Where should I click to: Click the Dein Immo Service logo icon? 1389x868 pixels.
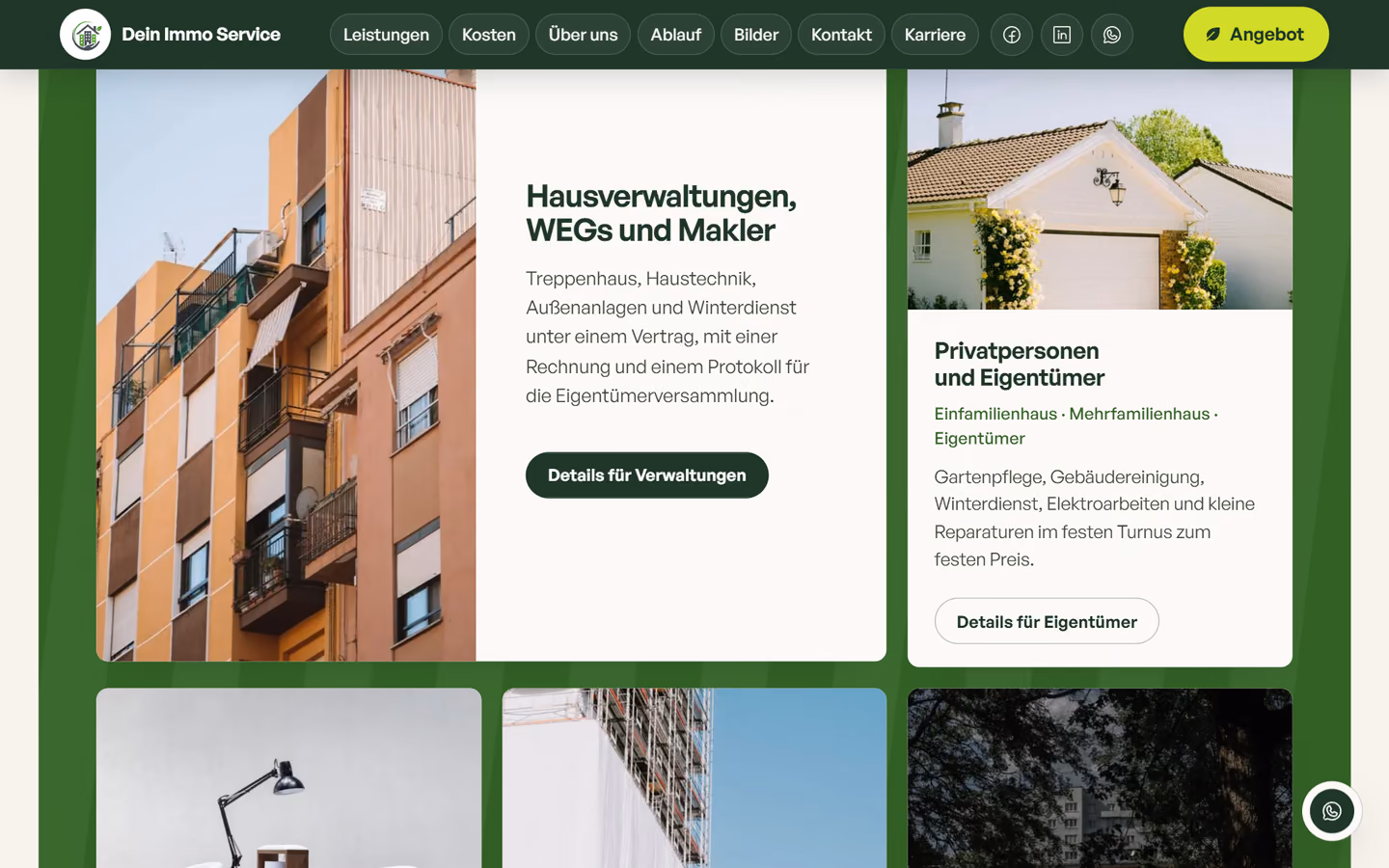click(x=85, y=35)
